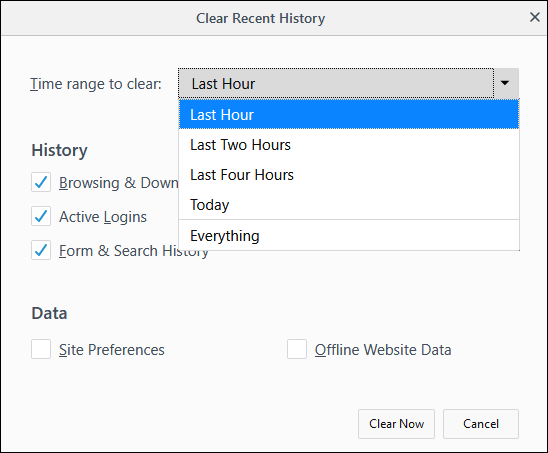548x453 pixels.
Task: Untick the Form & Search History checkbox
Action: click(x=41, y=250)
